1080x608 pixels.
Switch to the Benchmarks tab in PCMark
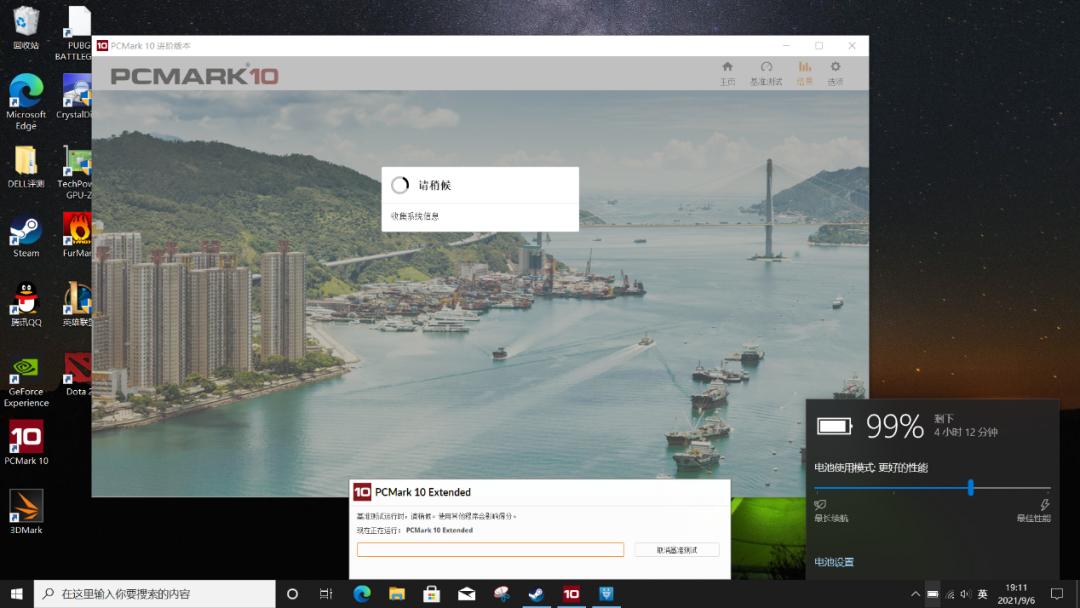(x=766, y=73)
